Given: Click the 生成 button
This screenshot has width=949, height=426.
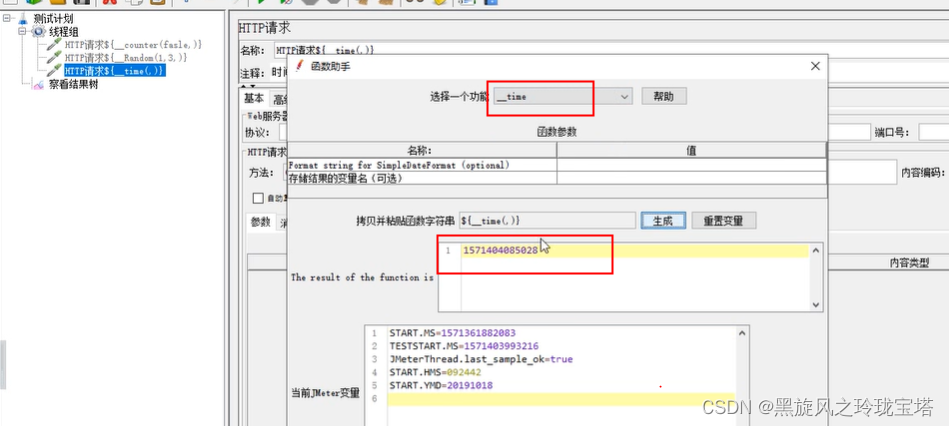Looking at the screenshot, I should (x=663, y=221).
